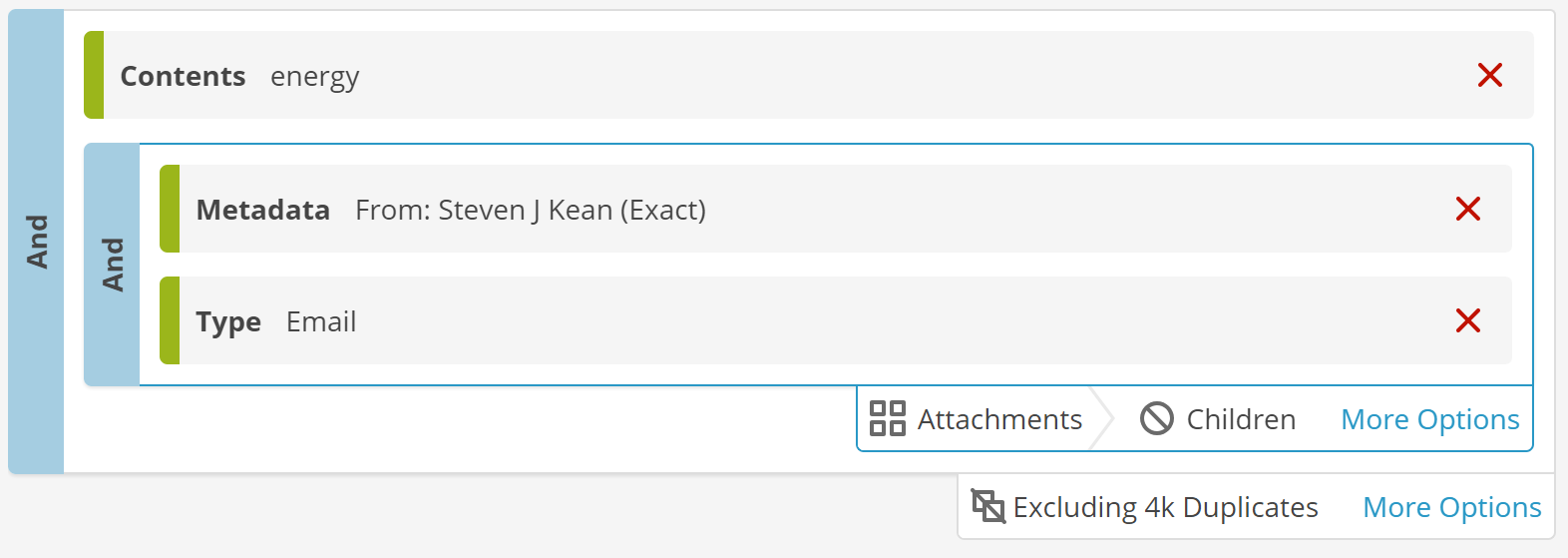Click the 'energy' search term text
Image resolution: width=1568 pixels, height=558 pixels.
coord(314,77)
